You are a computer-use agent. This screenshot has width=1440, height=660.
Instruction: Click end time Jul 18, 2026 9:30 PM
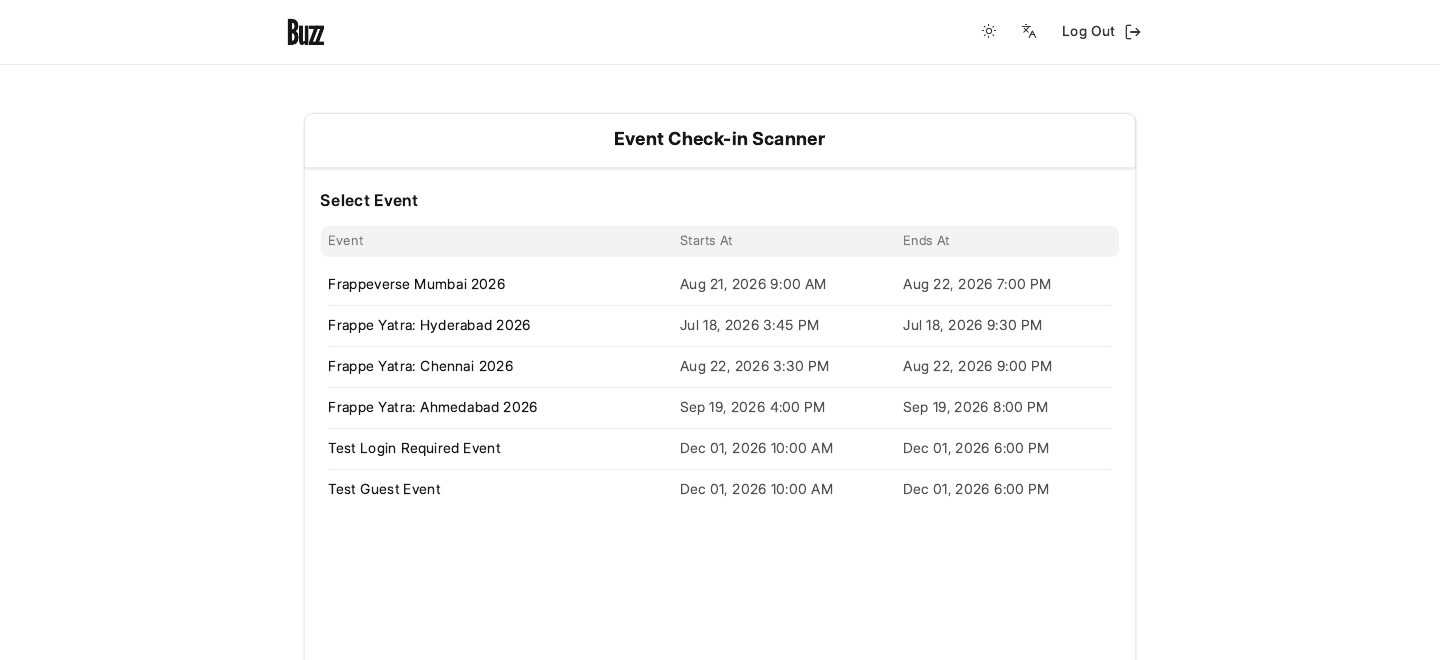(973, 326)
